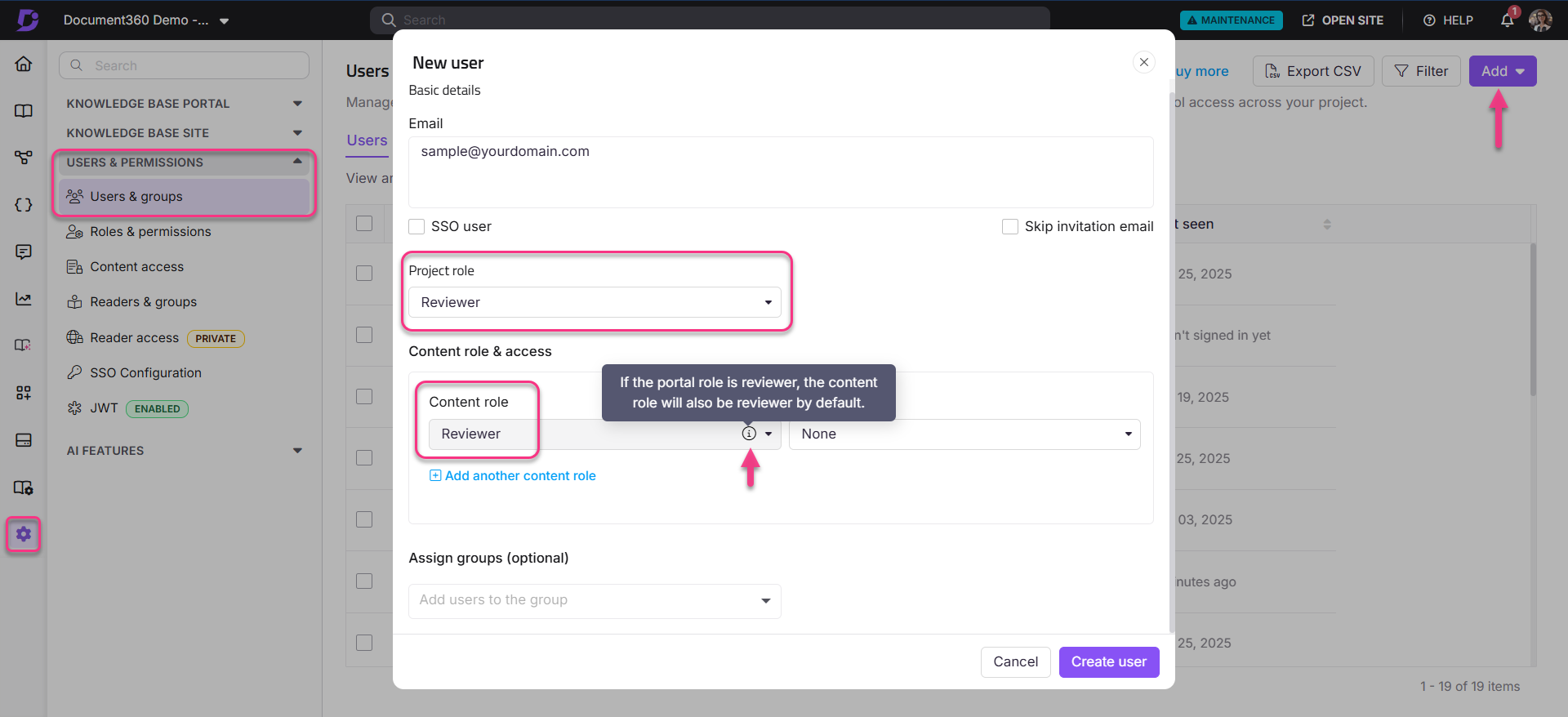Image resolution: width=1568 pixels, height=717 pixels.
Task: Toggle the SSO user checkbox
Action: point(416,226)
